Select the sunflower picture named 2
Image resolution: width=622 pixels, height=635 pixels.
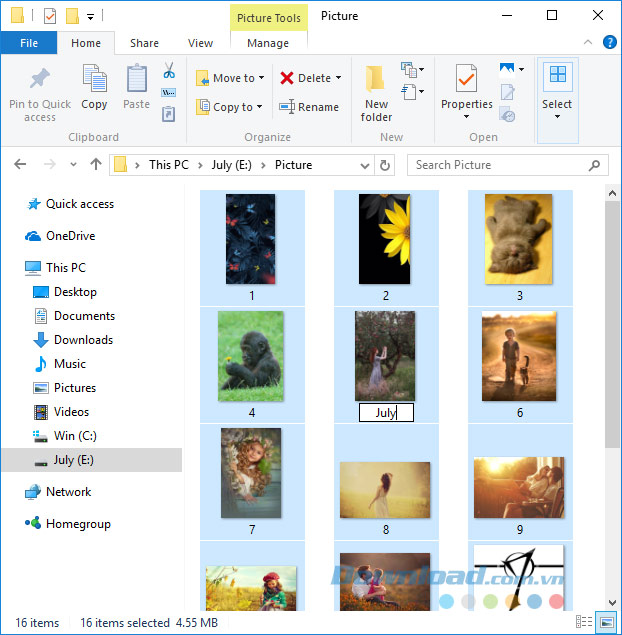tap(385, 239)
